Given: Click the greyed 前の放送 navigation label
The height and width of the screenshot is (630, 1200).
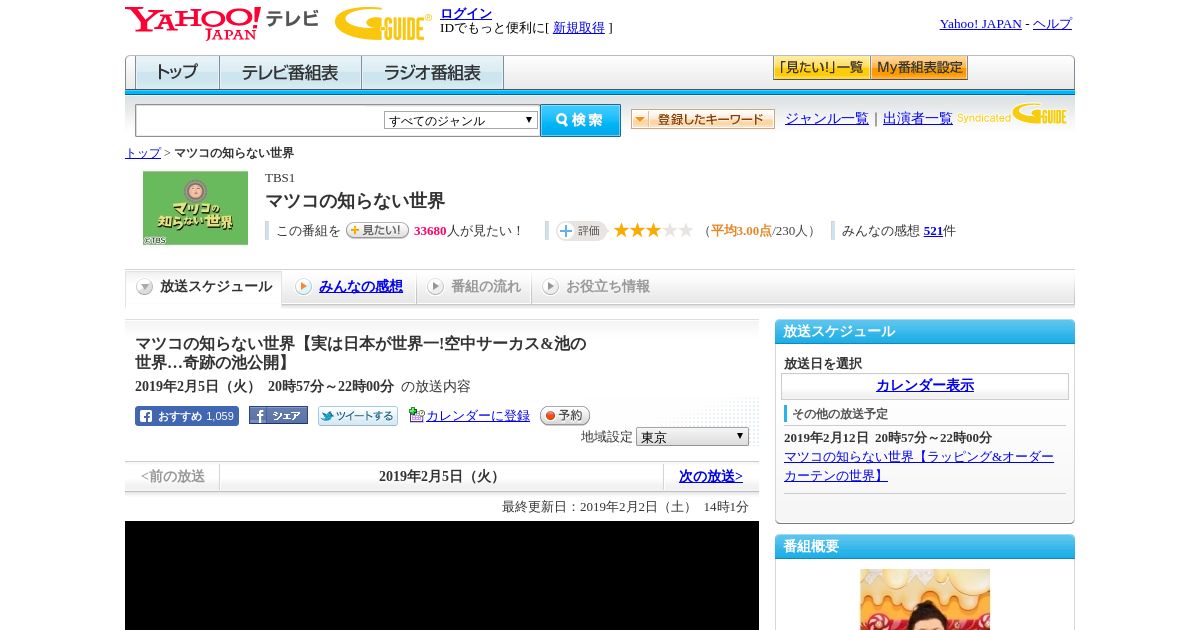Looking at the screenshot, I should click(173, 477).
